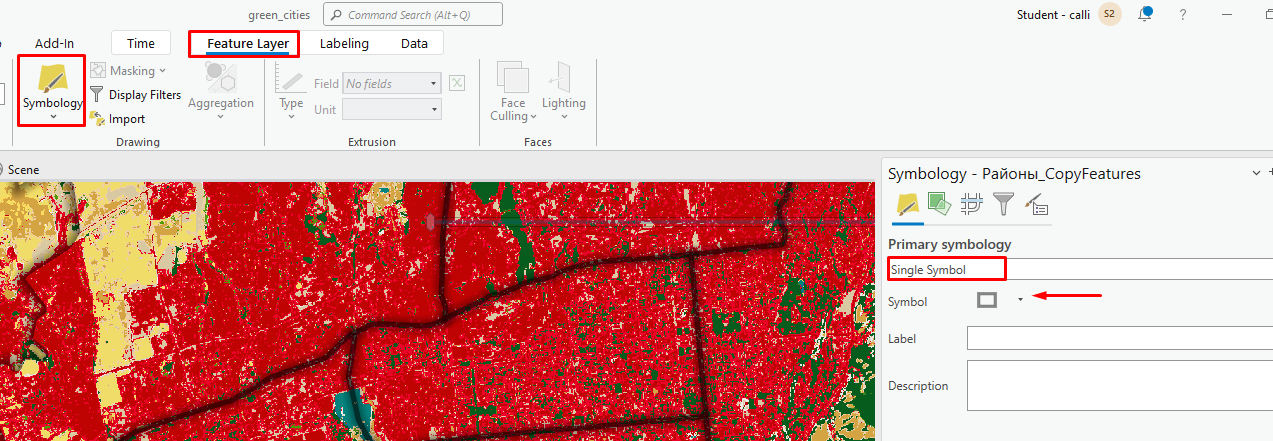Open the display filters funnel tab in the pane
The height and width of the screenshot is (441, 1273).
[x=1003, y=205]
